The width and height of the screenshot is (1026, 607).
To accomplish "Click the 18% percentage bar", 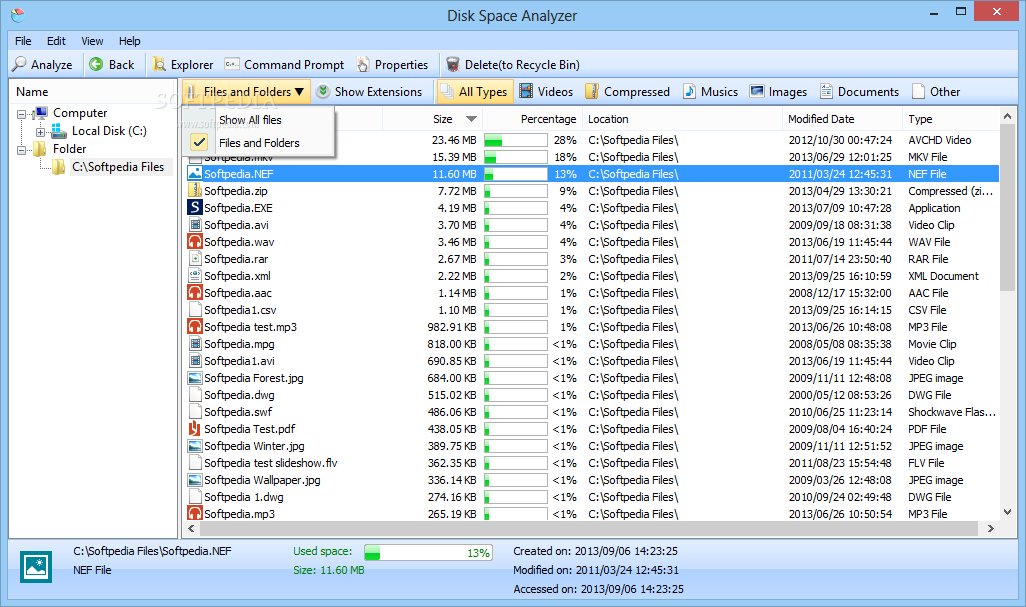I will click(516, 157).
